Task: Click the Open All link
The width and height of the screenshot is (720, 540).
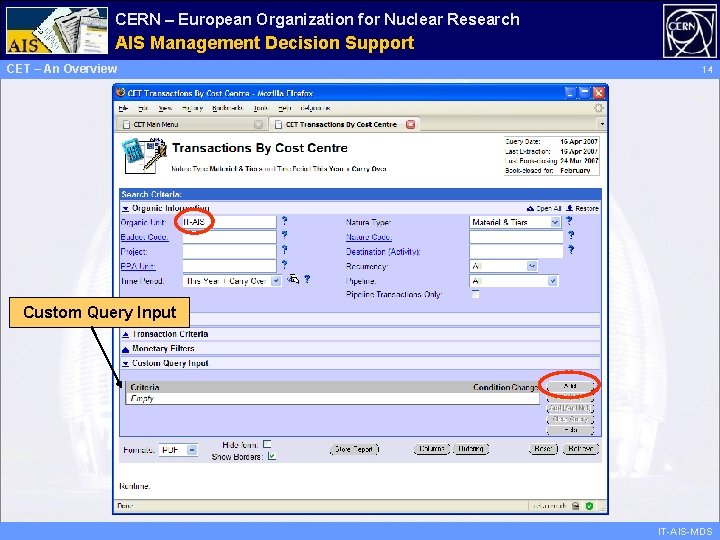Action: coord(544,208)
